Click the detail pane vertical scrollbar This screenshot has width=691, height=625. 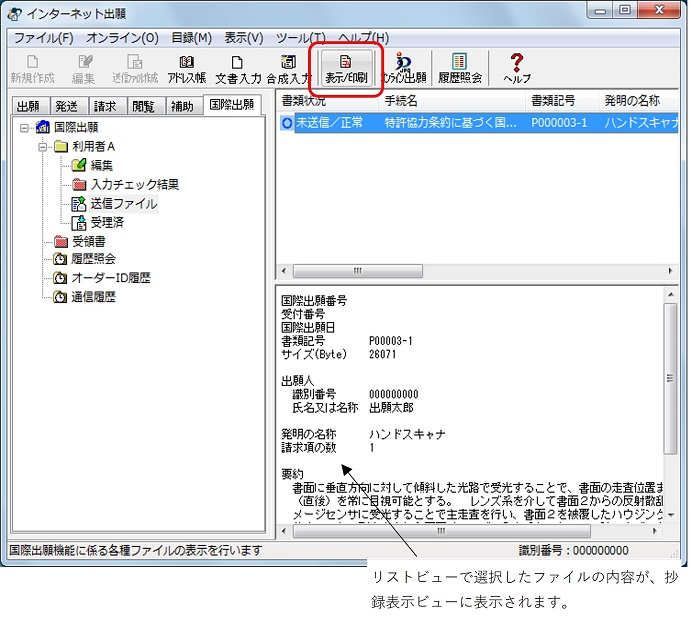(670, 400)
